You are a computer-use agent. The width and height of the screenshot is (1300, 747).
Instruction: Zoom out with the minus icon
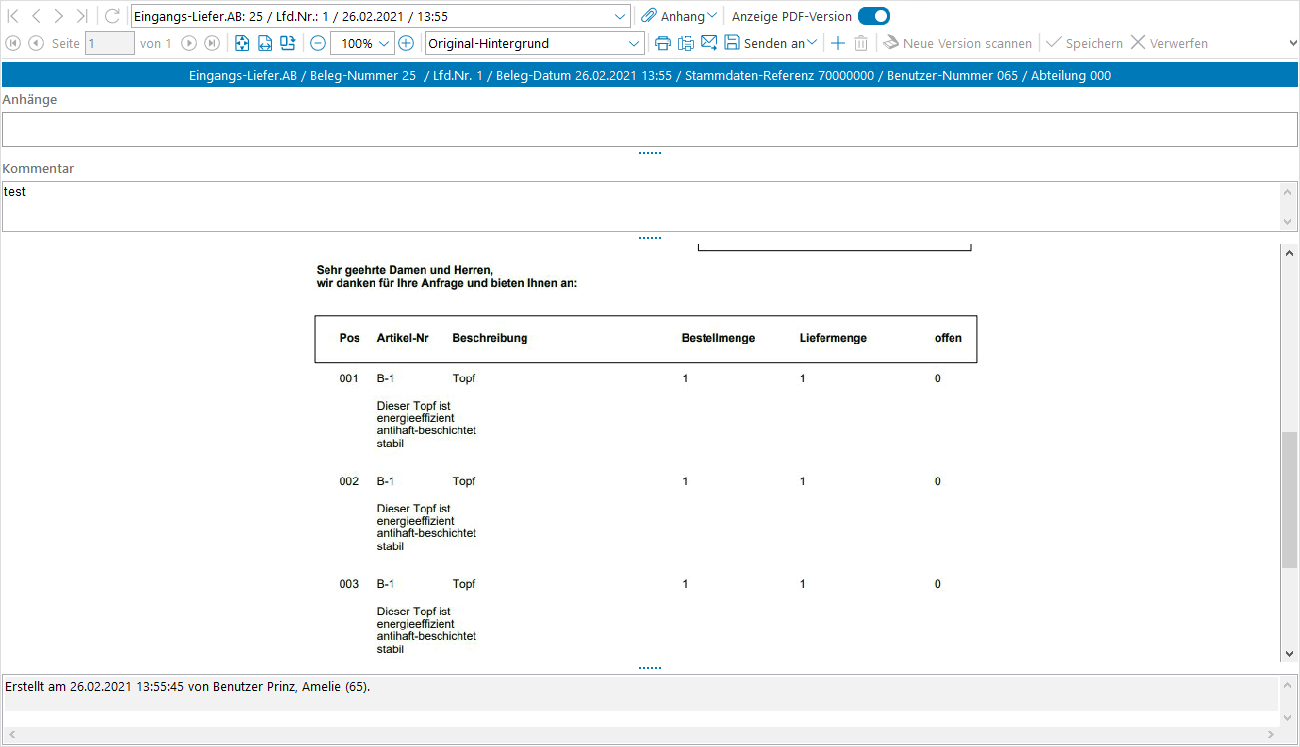[x=317, y=43]
